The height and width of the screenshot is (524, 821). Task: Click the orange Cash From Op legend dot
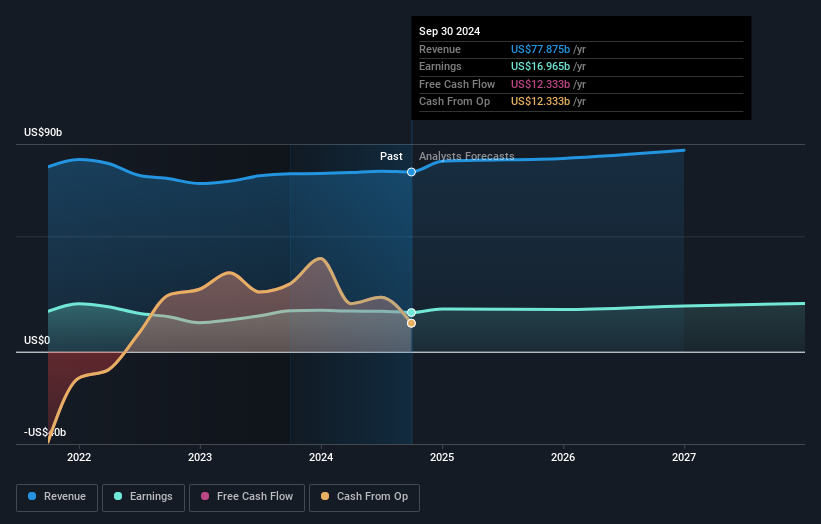pos(325,496)
